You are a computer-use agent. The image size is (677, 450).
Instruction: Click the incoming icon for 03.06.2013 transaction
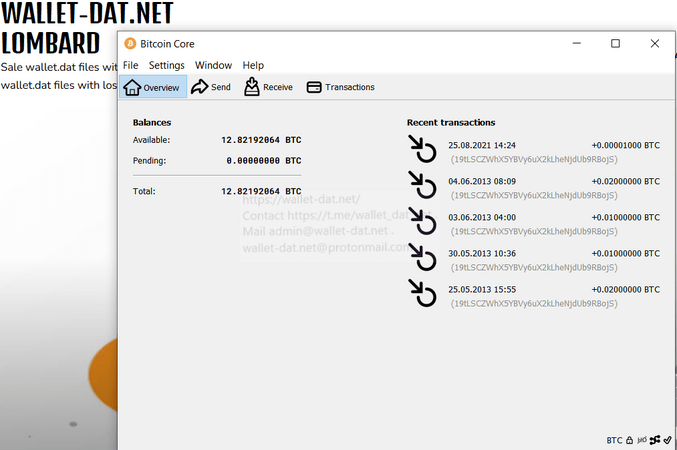(423, 221)
